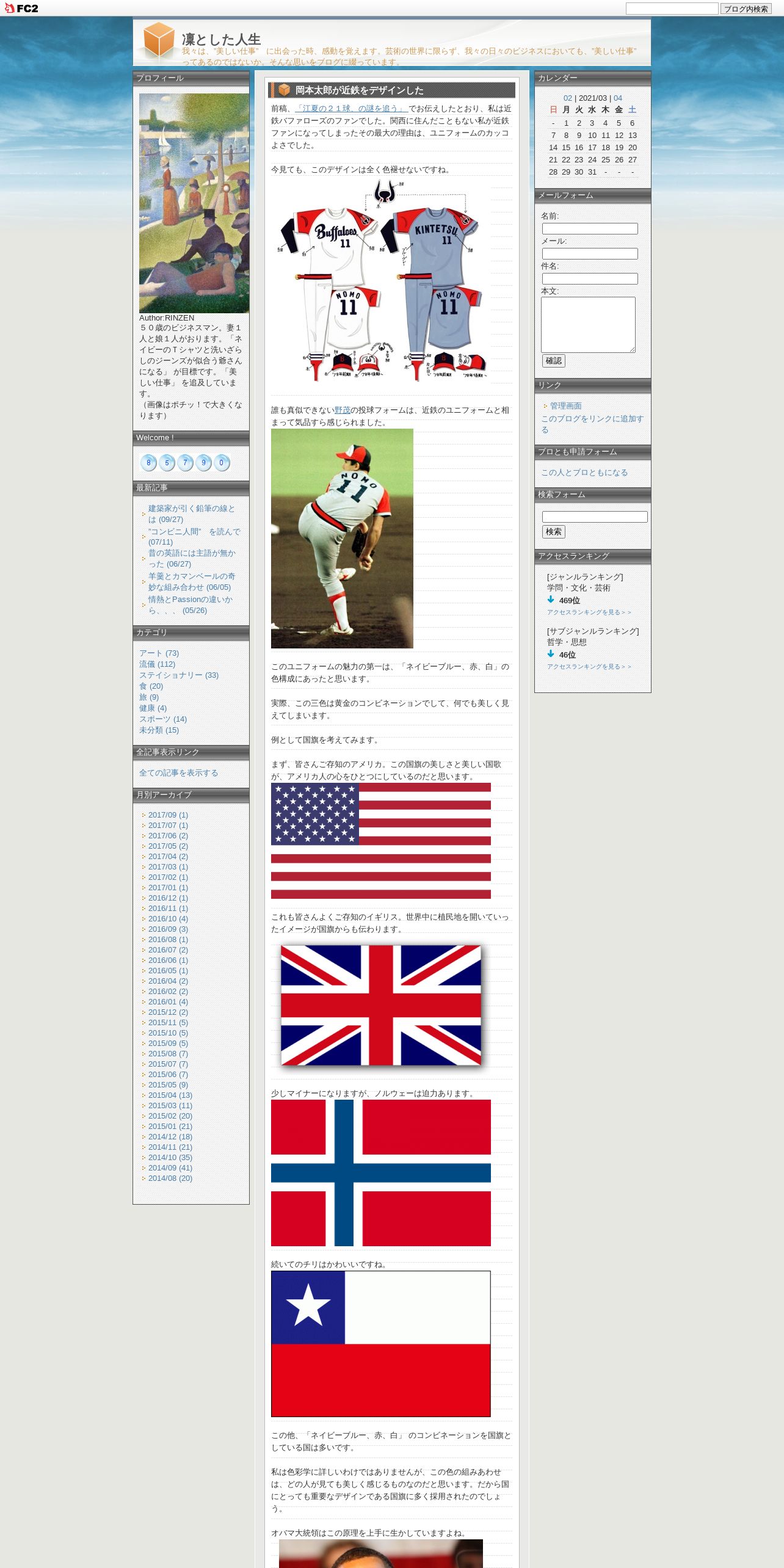The width and height of the screenshot is (784, 1568).
Task: Go to next month 04 in calendar
Action: [x=618, y=98]
